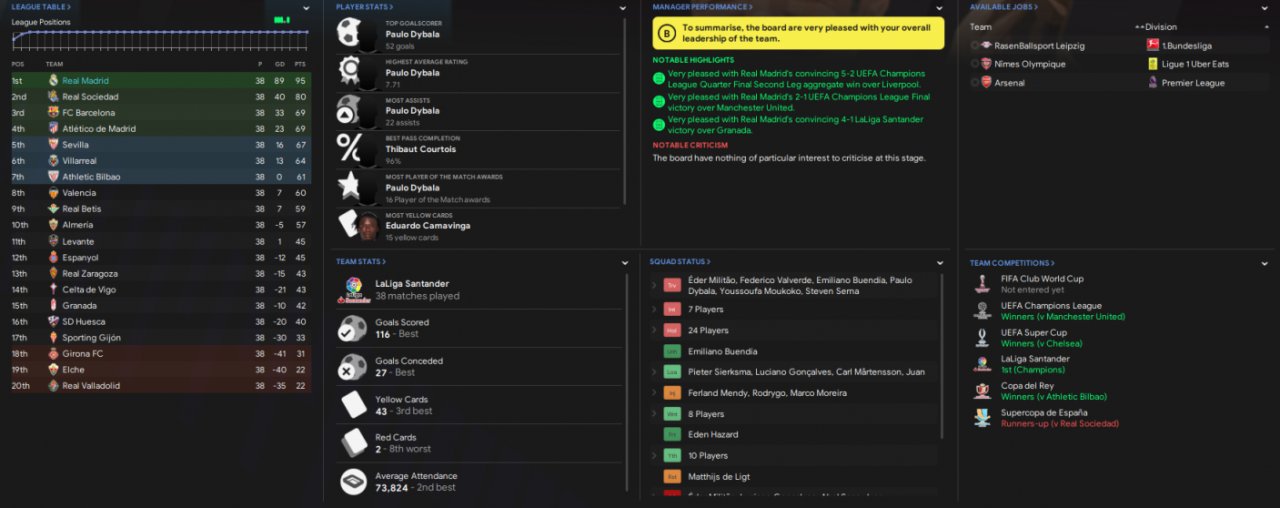Click the Best Pass Completion percent icon
This screenshot has width=1280, height=508.
point(350,148)
